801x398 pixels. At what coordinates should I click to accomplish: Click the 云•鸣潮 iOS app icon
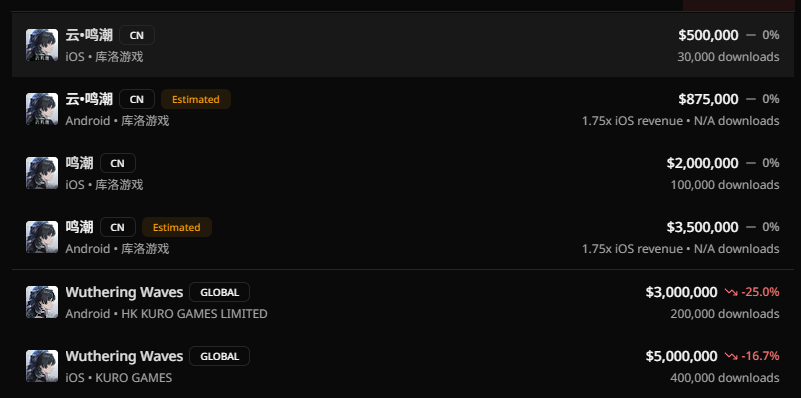(x=42, y=45)
